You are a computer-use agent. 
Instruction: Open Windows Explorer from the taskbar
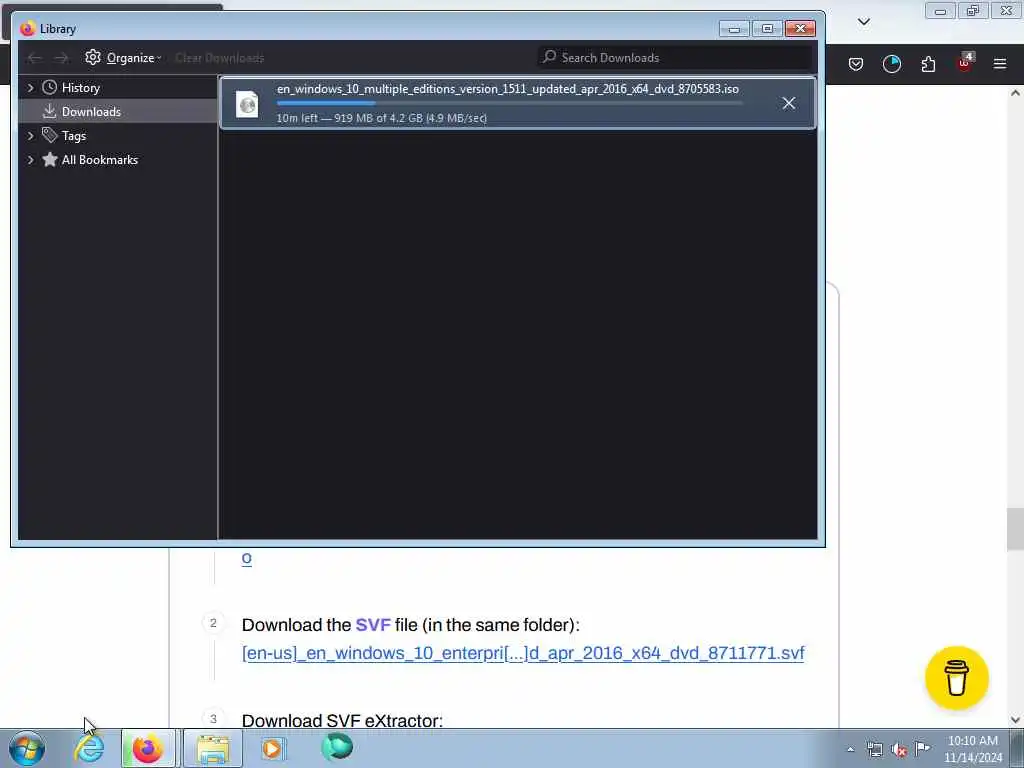click(213, 748)
